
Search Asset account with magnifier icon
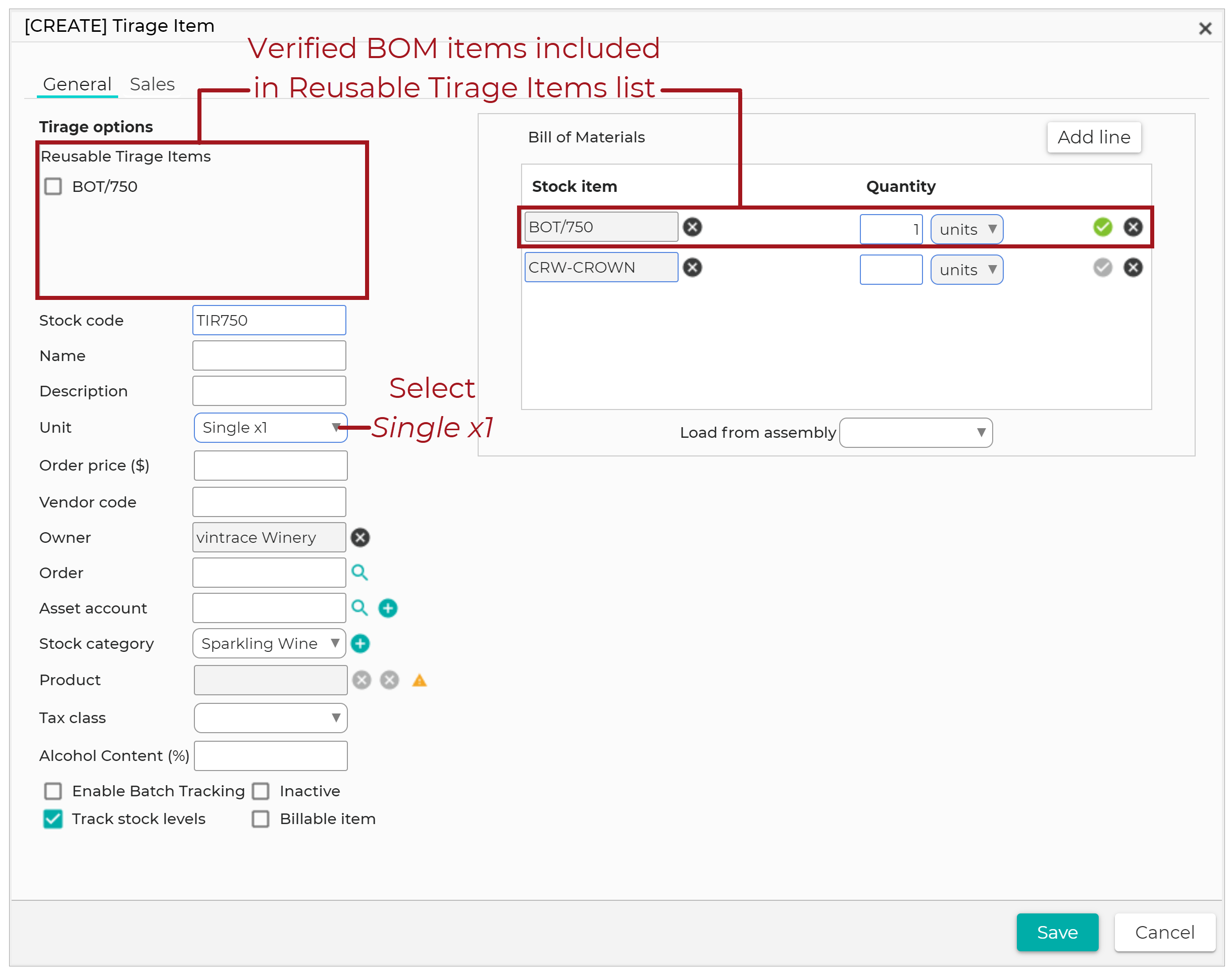pyautogui.click(x=359, y=608)
